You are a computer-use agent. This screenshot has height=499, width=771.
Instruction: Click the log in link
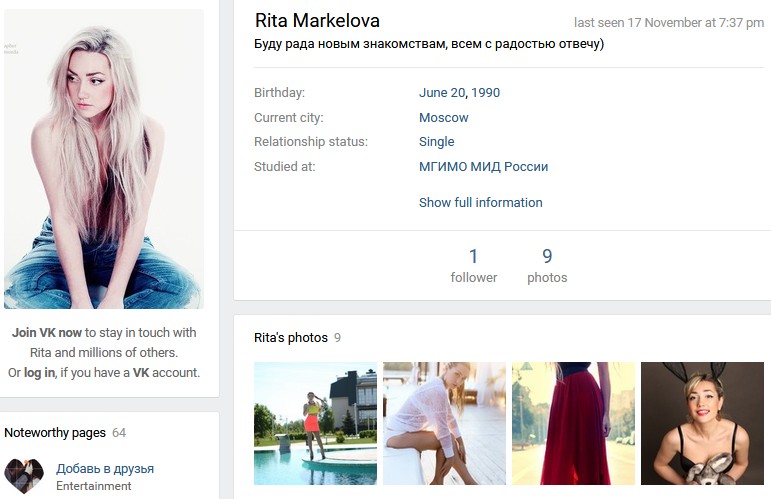pyautogui.click(x=39, y=372)
